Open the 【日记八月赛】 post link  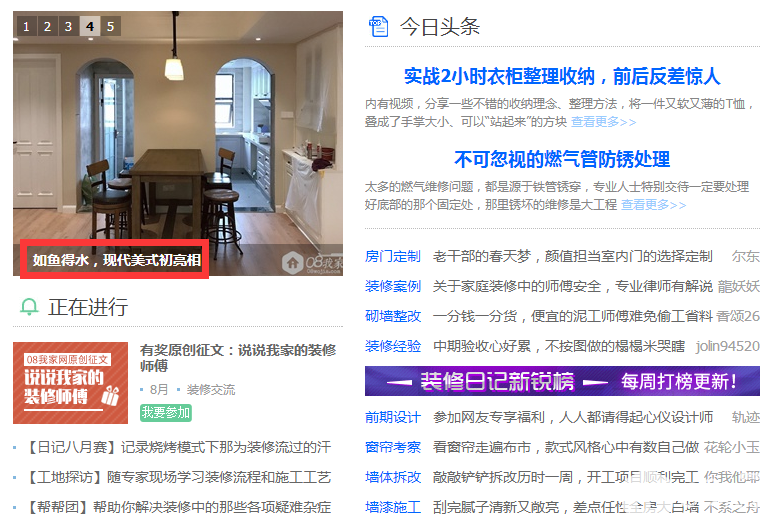coord(177,447)
